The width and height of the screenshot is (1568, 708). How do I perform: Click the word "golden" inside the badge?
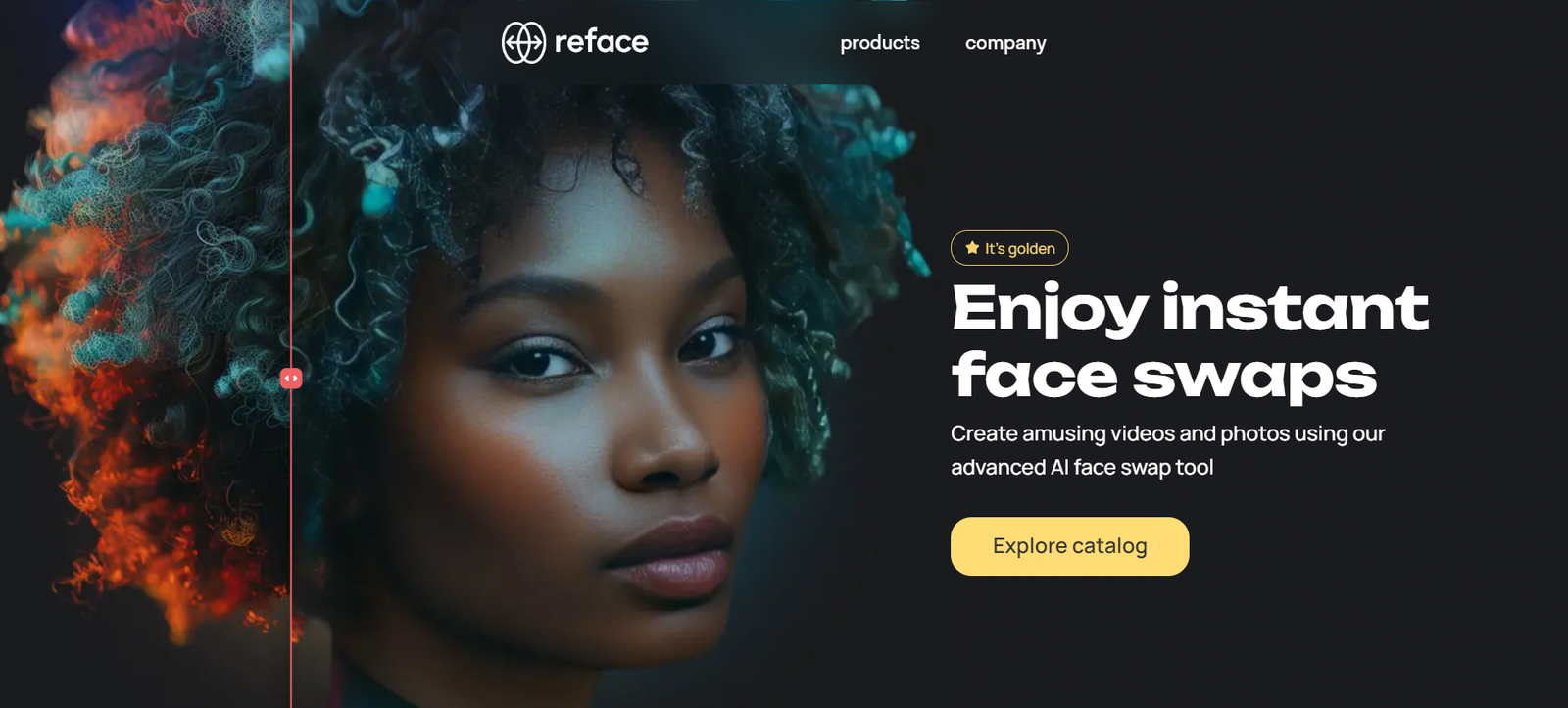(x=1032, y=249)
